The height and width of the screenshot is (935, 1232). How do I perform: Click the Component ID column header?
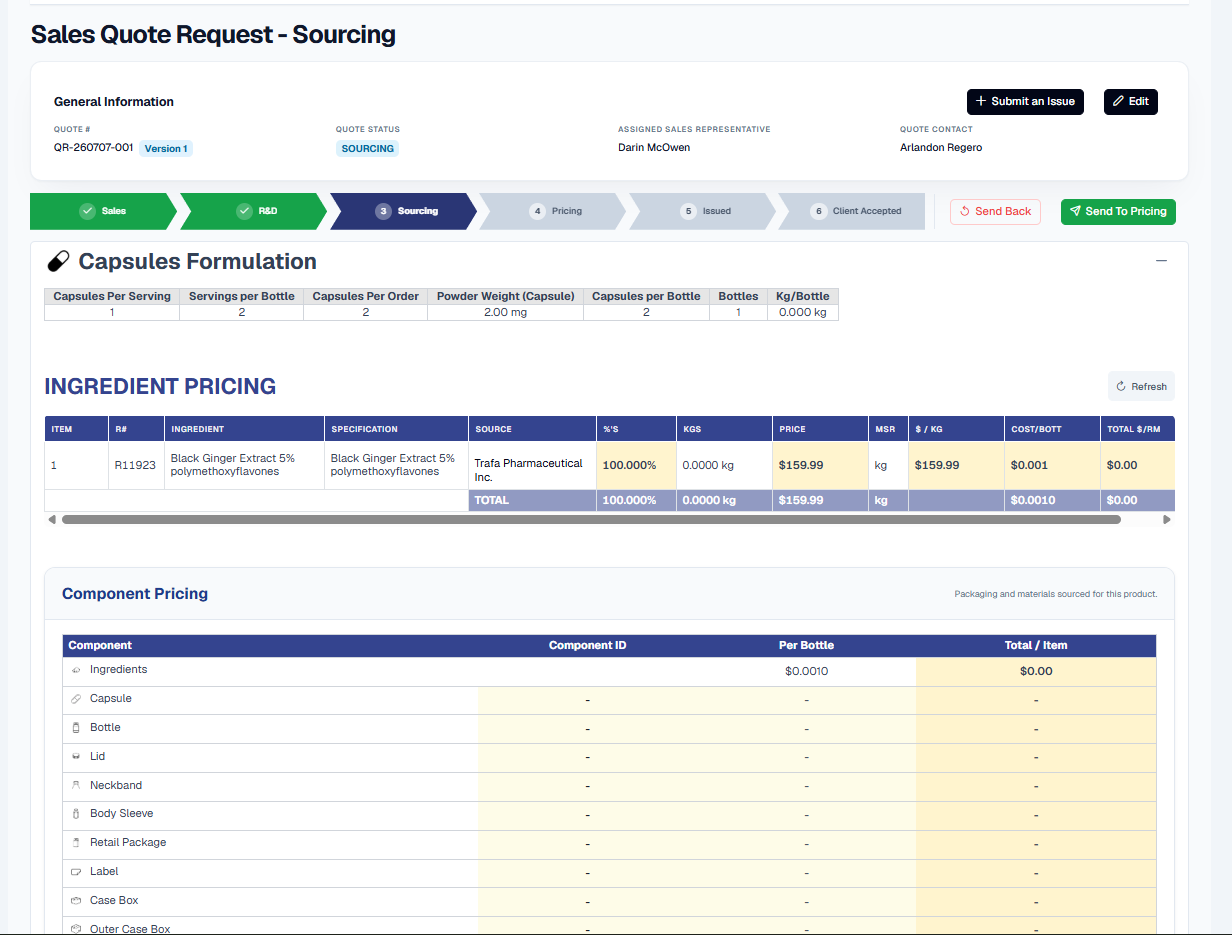(587, 645)
